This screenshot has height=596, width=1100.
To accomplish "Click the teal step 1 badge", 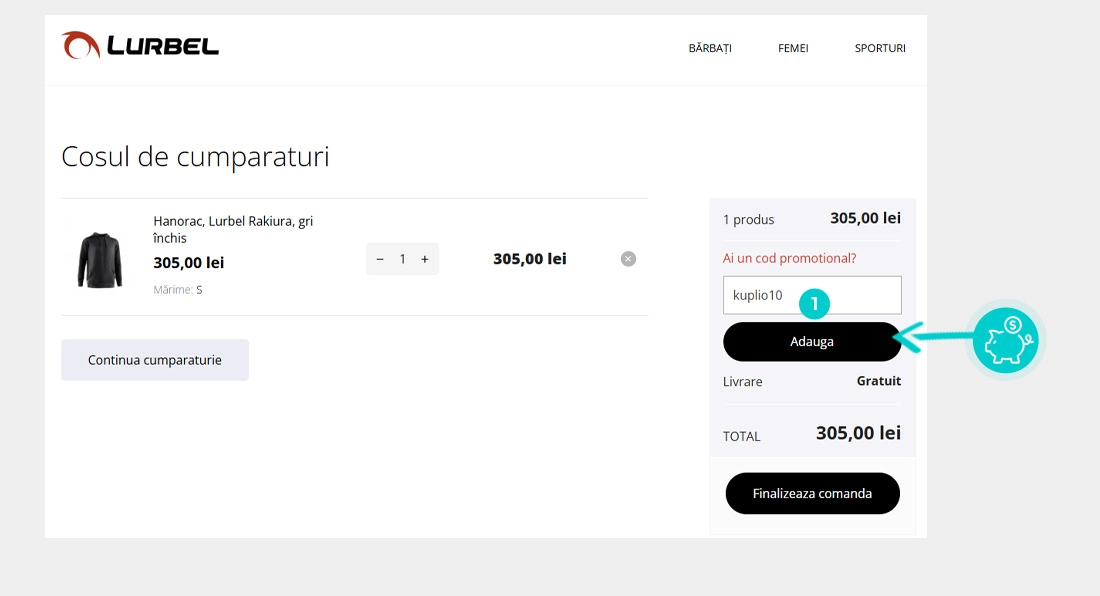I will 815,304.
